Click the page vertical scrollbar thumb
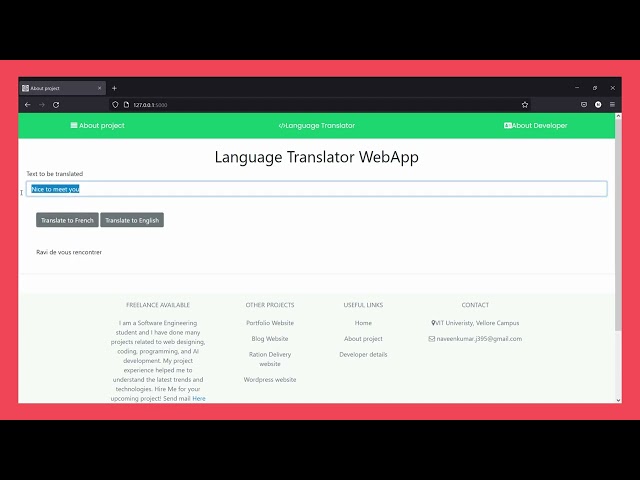The height and width of the screenshot is (480, 640). [618, 224]
